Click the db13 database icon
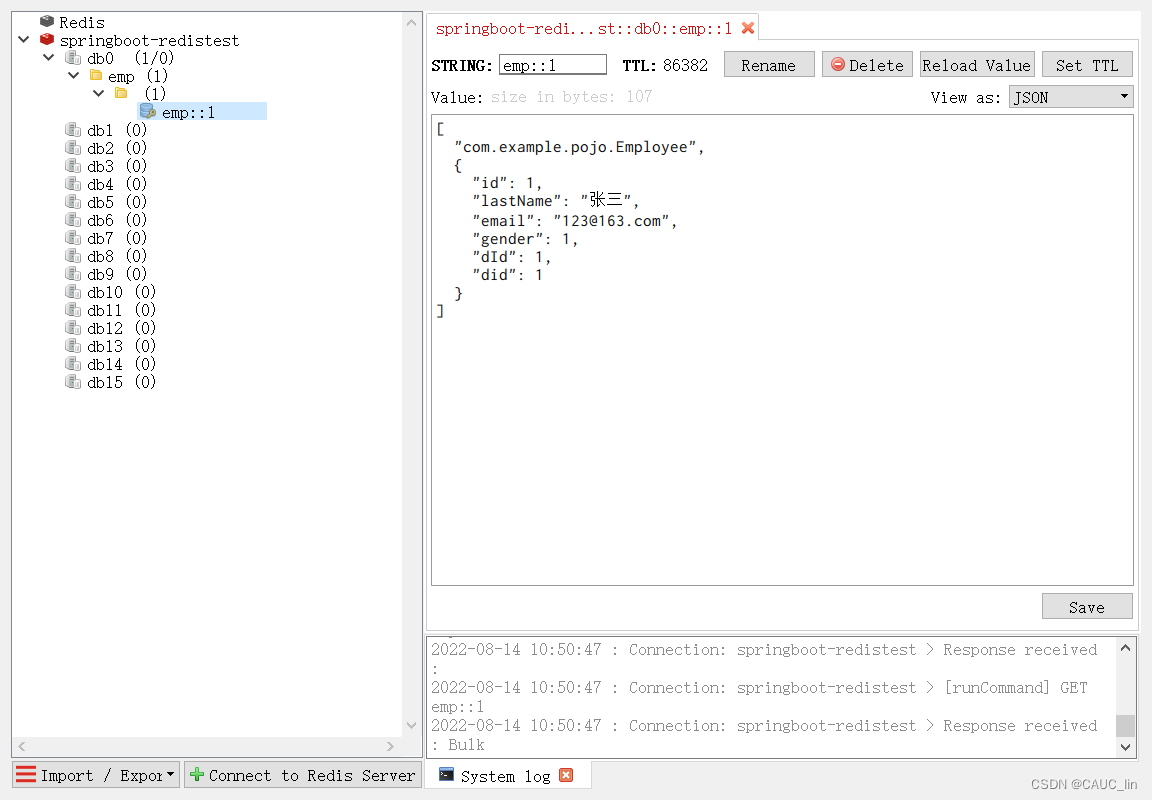Image resolution: width=1152 pixels, height=800 pixels. pyautogui.click(x=73, y=345)
